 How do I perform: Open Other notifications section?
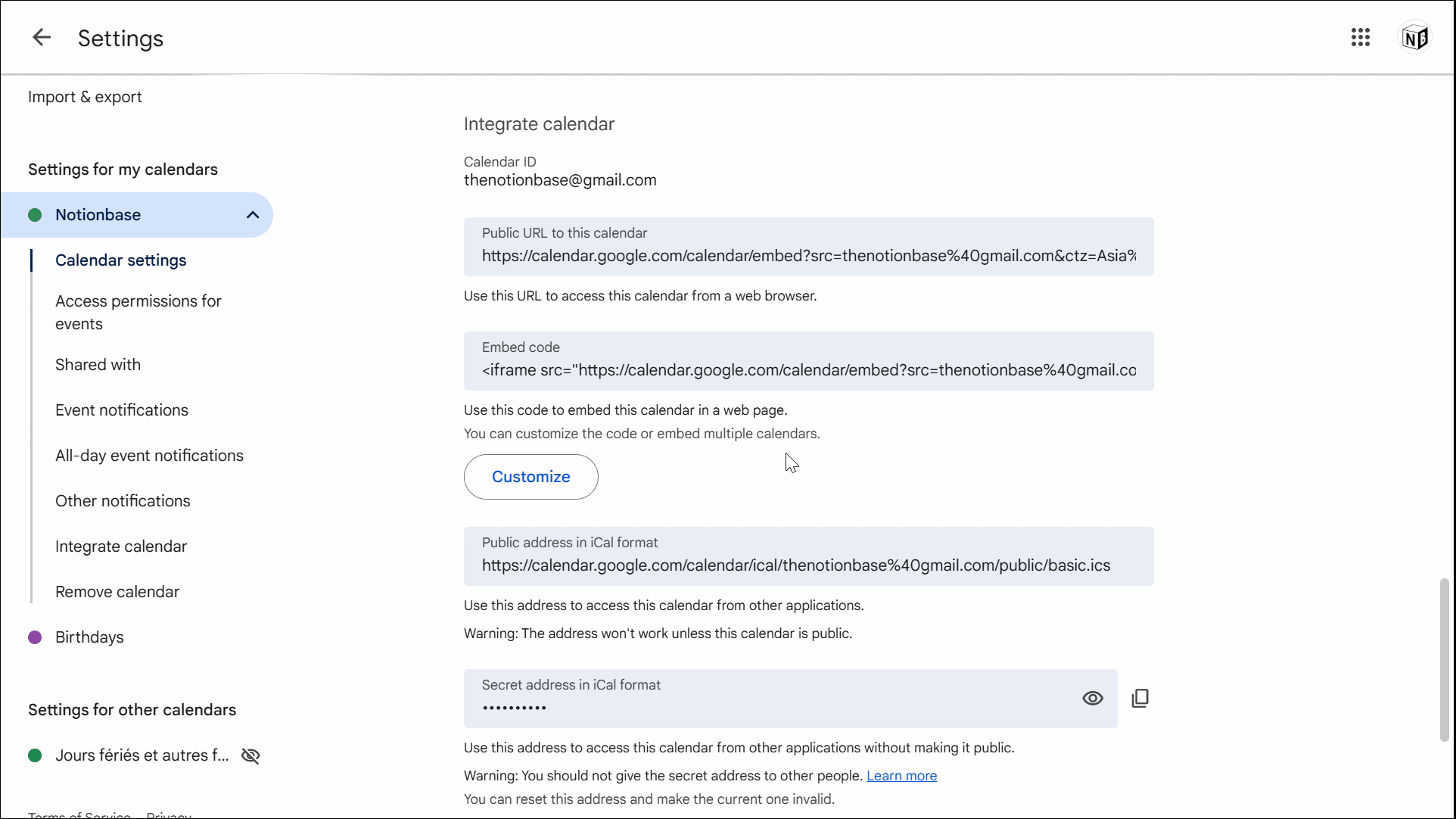point(123,501)
